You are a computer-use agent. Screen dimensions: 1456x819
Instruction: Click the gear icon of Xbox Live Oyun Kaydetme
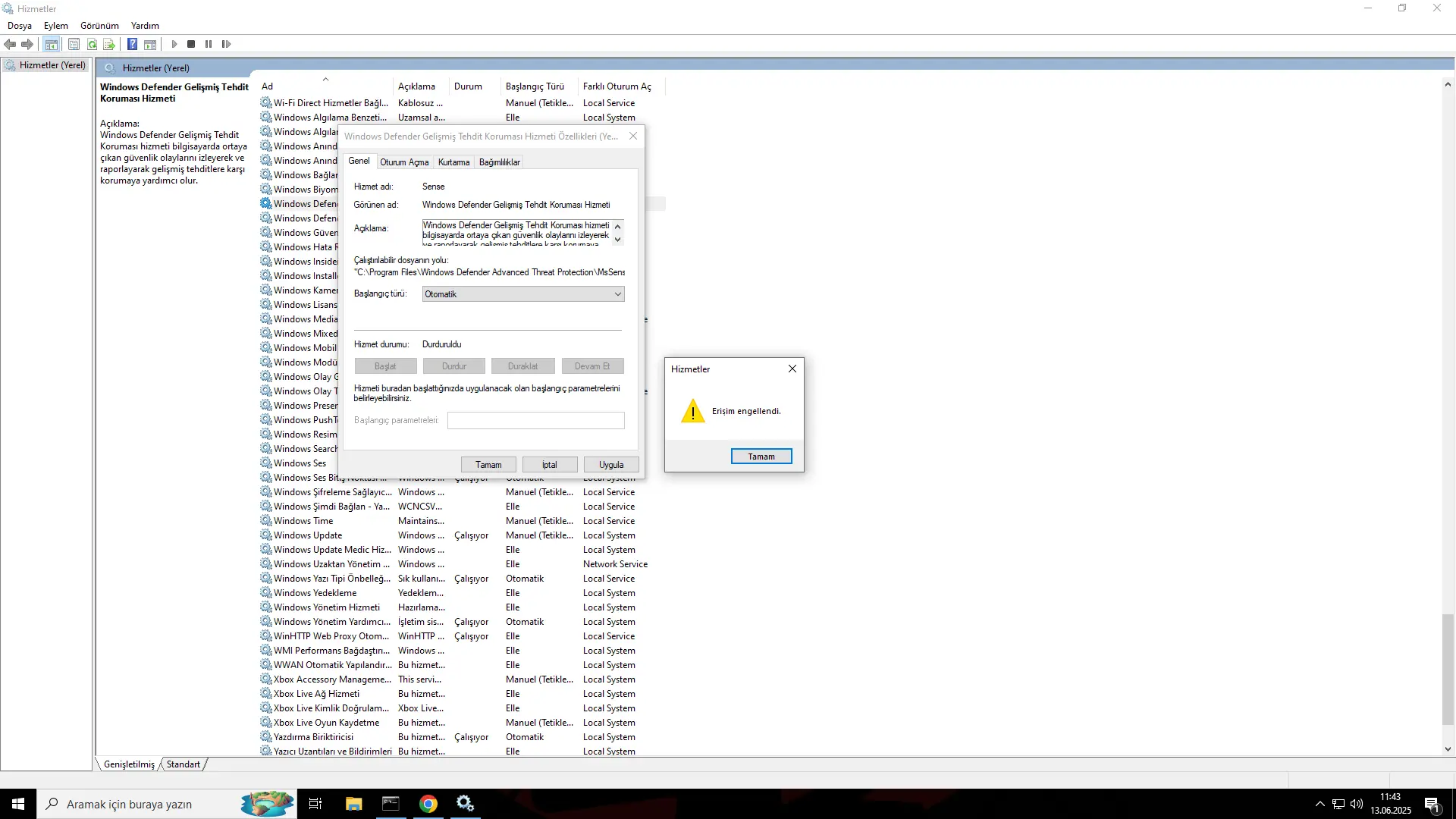265,723
